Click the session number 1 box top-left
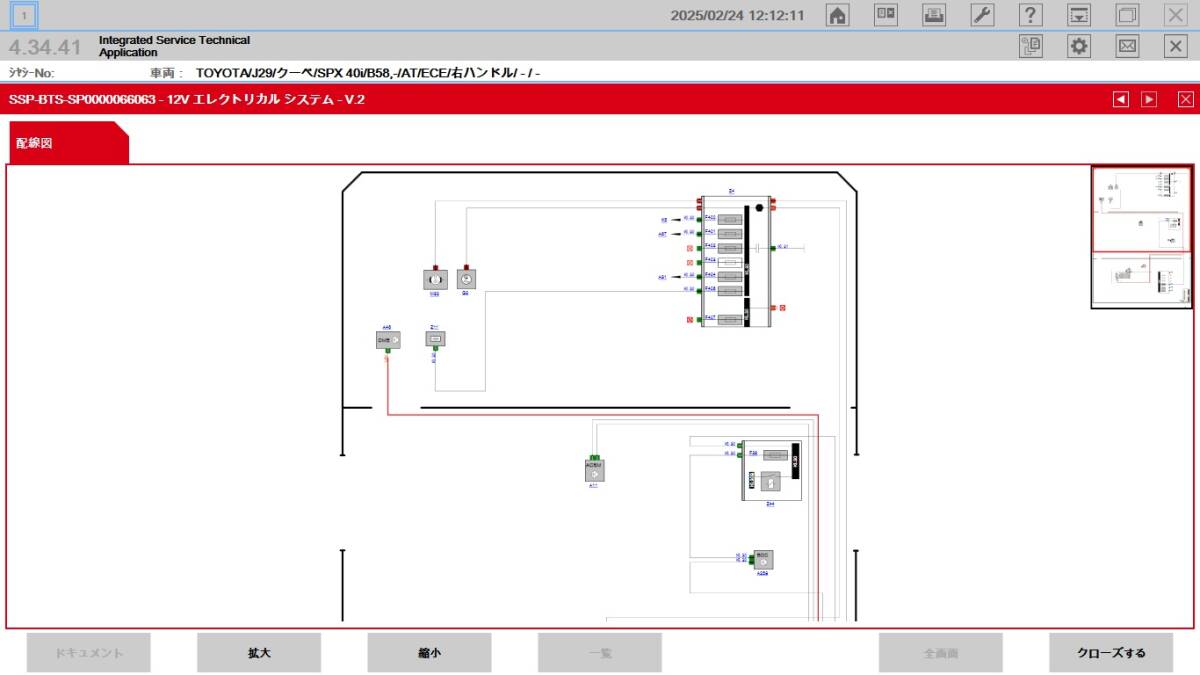Image resolution: width=1200 pixels, height=675 pixels. click(24, 15)
